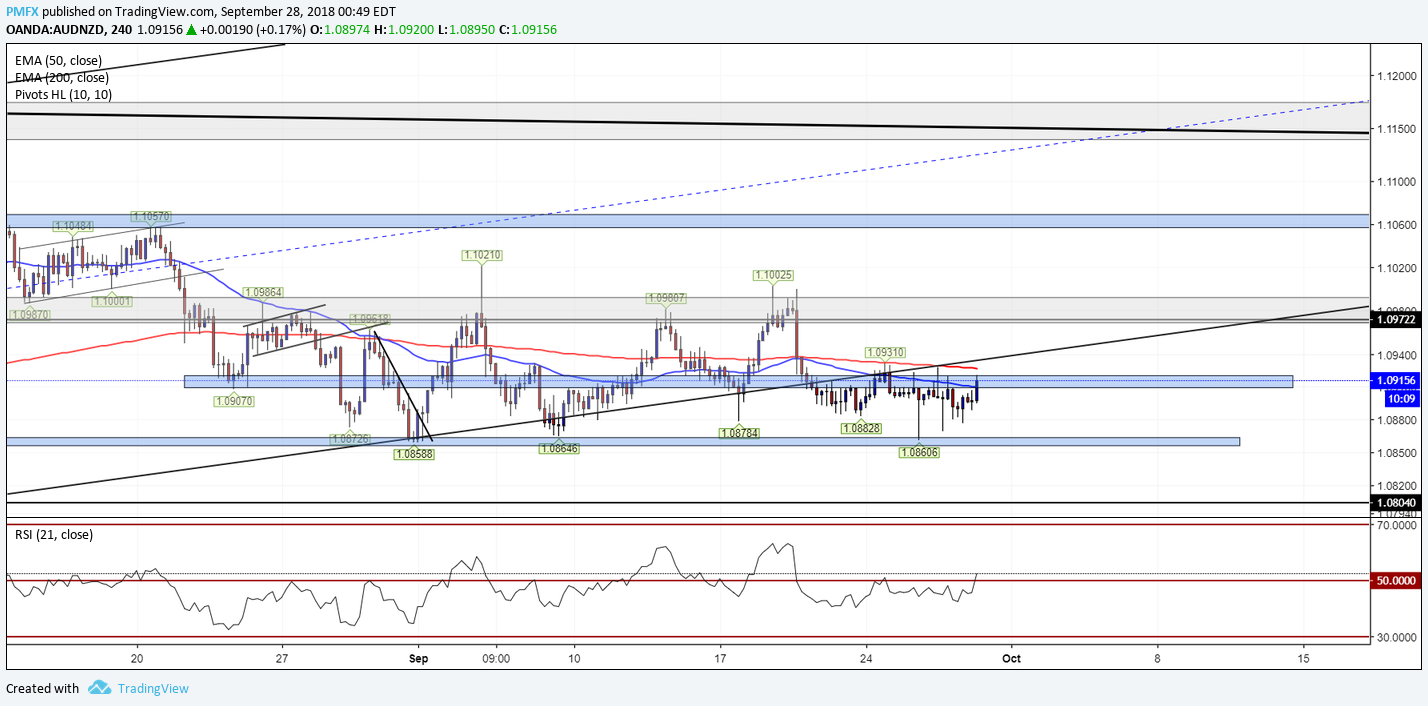Click the 70.0000 RSI axis label
The width and height of the screenshot is (1428, 706).
pyautogui.click(x=1398, y=524)
